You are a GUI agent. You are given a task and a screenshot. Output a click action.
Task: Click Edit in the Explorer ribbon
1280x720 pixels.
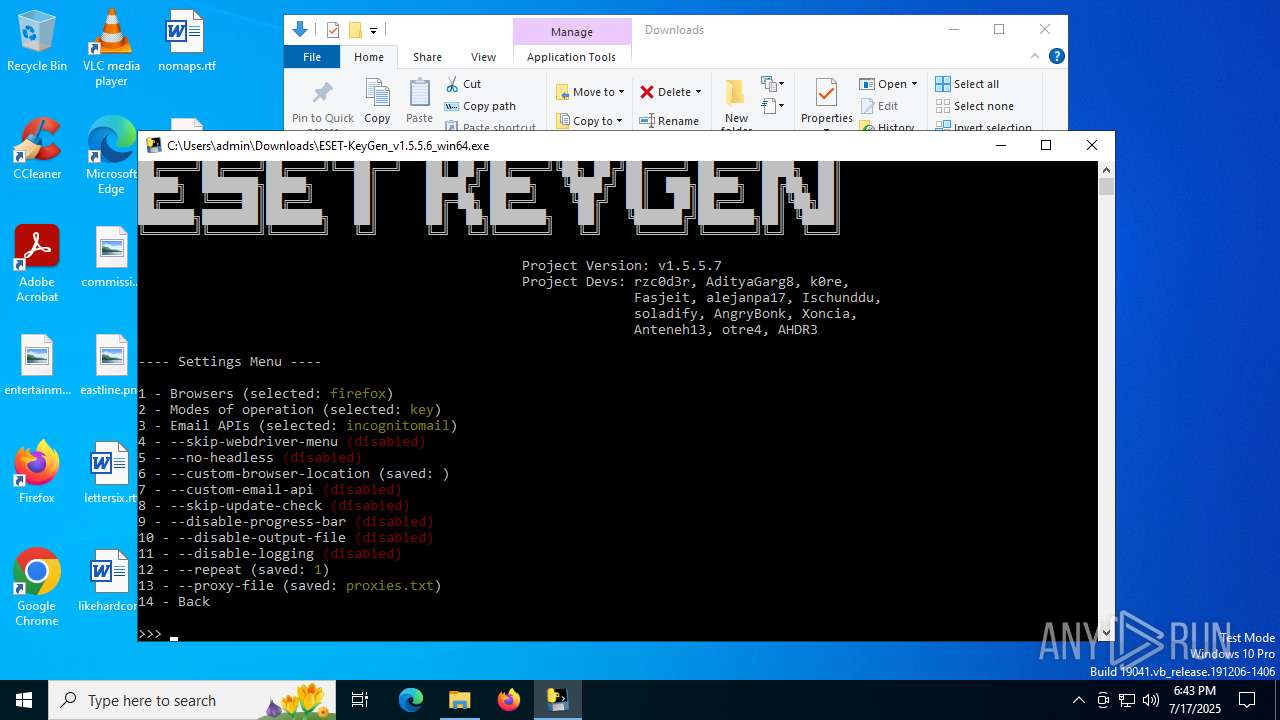coord(878,106)
